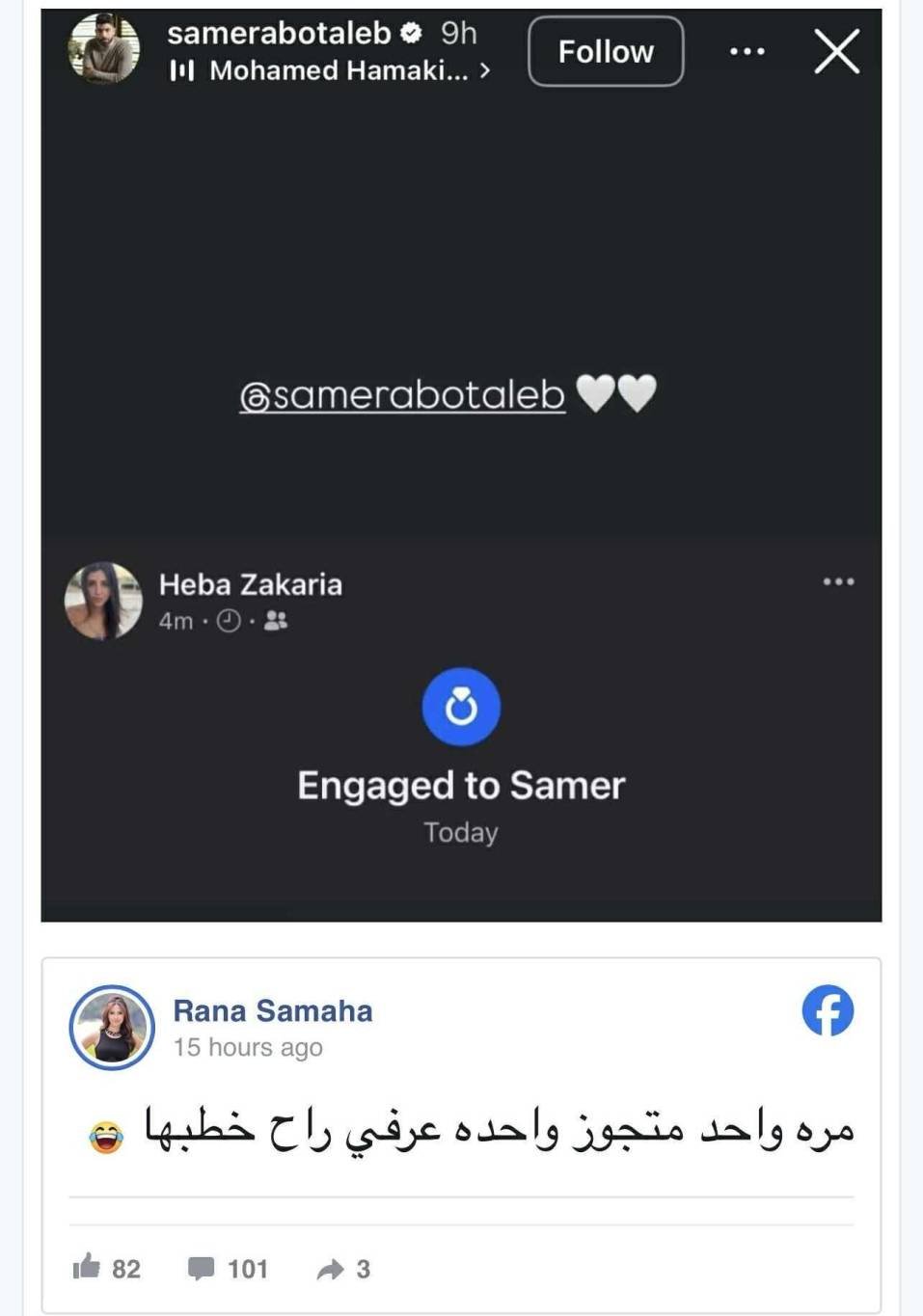Click the friends audience icon under Heba Zakaria
Viewport: 923px width, 1316px height.
(276, 621)
